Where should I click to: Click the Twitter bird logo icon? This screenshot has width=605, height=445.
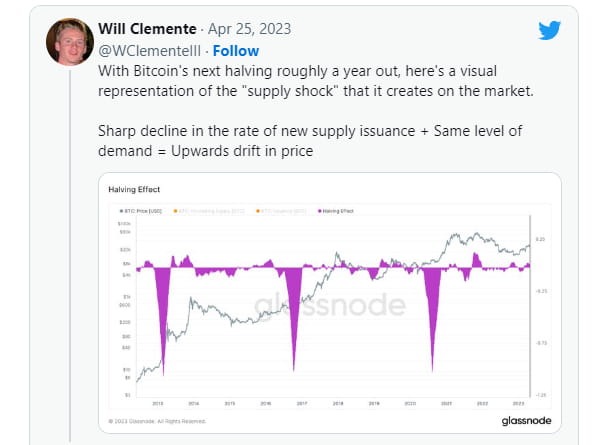pos(549,30)
